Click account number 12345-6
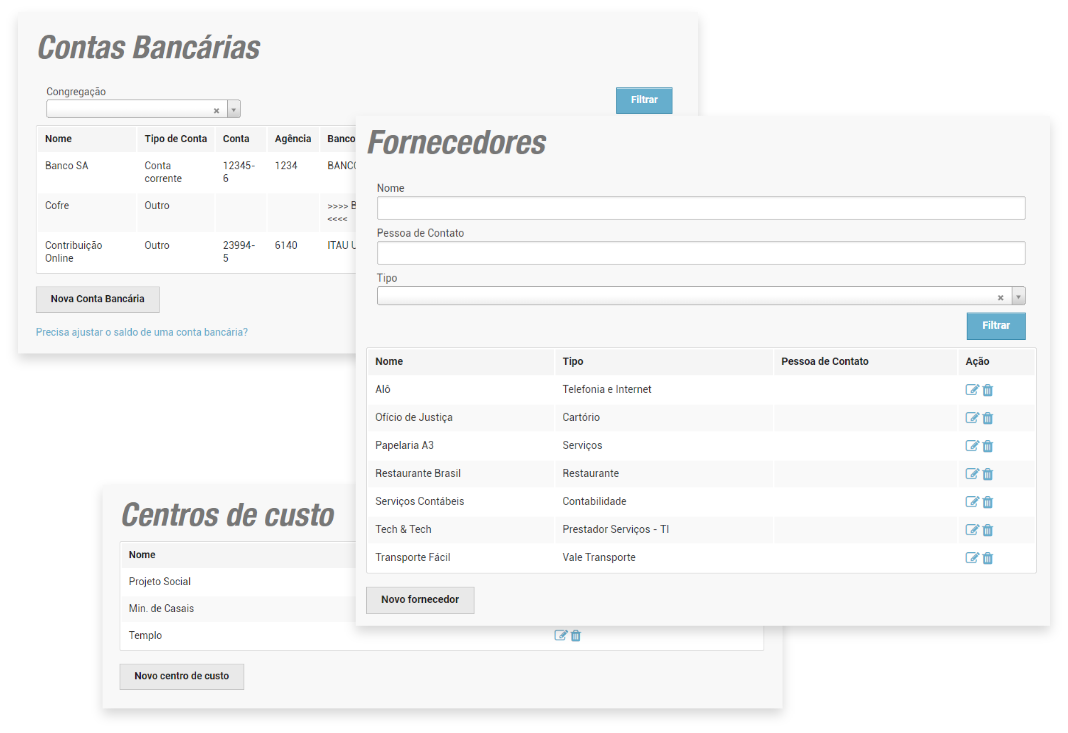1068x733 pixels. [x=238, y=172]
